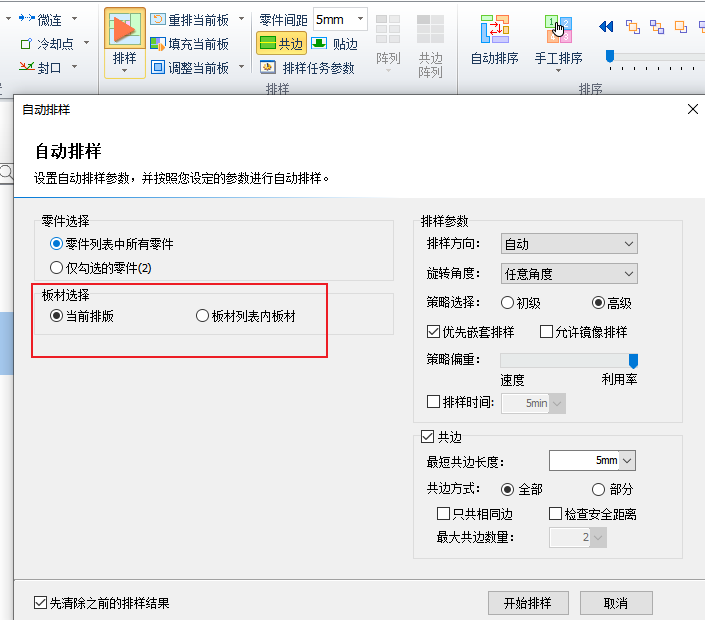
Task: Click the 微连 micro-joint icon
Action: (27, 18)
